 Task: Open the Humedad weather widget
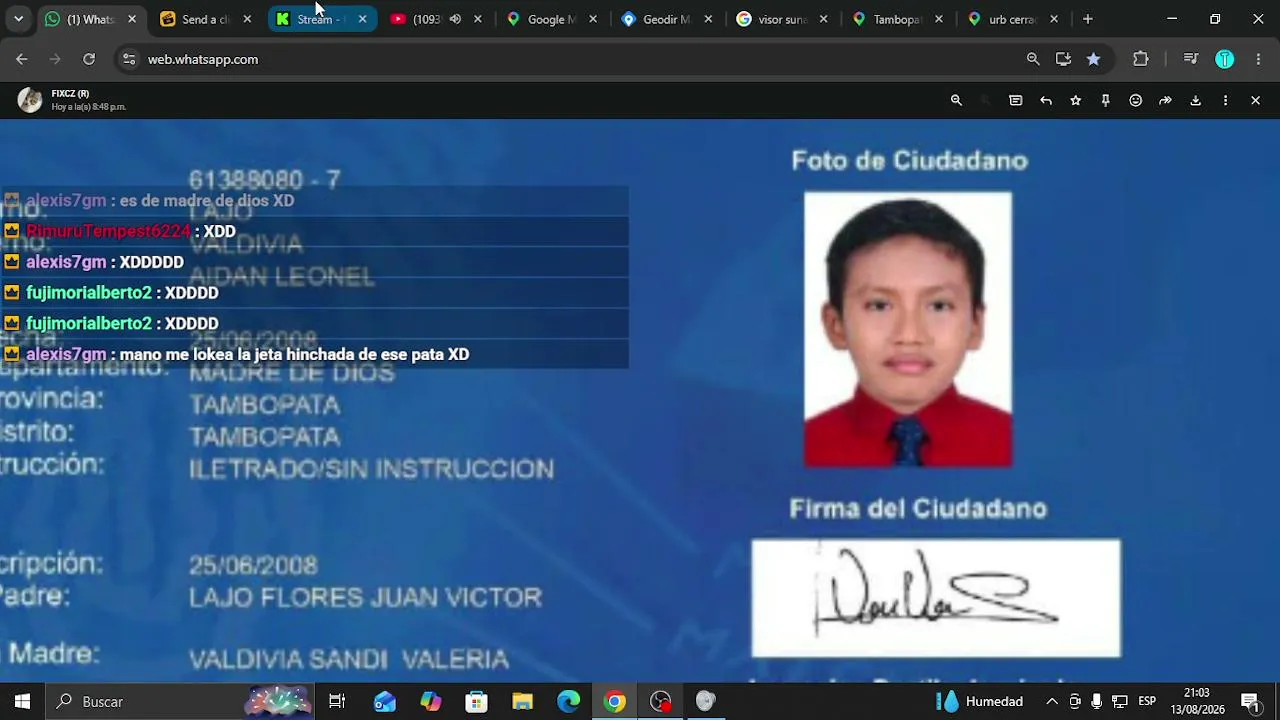[x=980, y=701]
